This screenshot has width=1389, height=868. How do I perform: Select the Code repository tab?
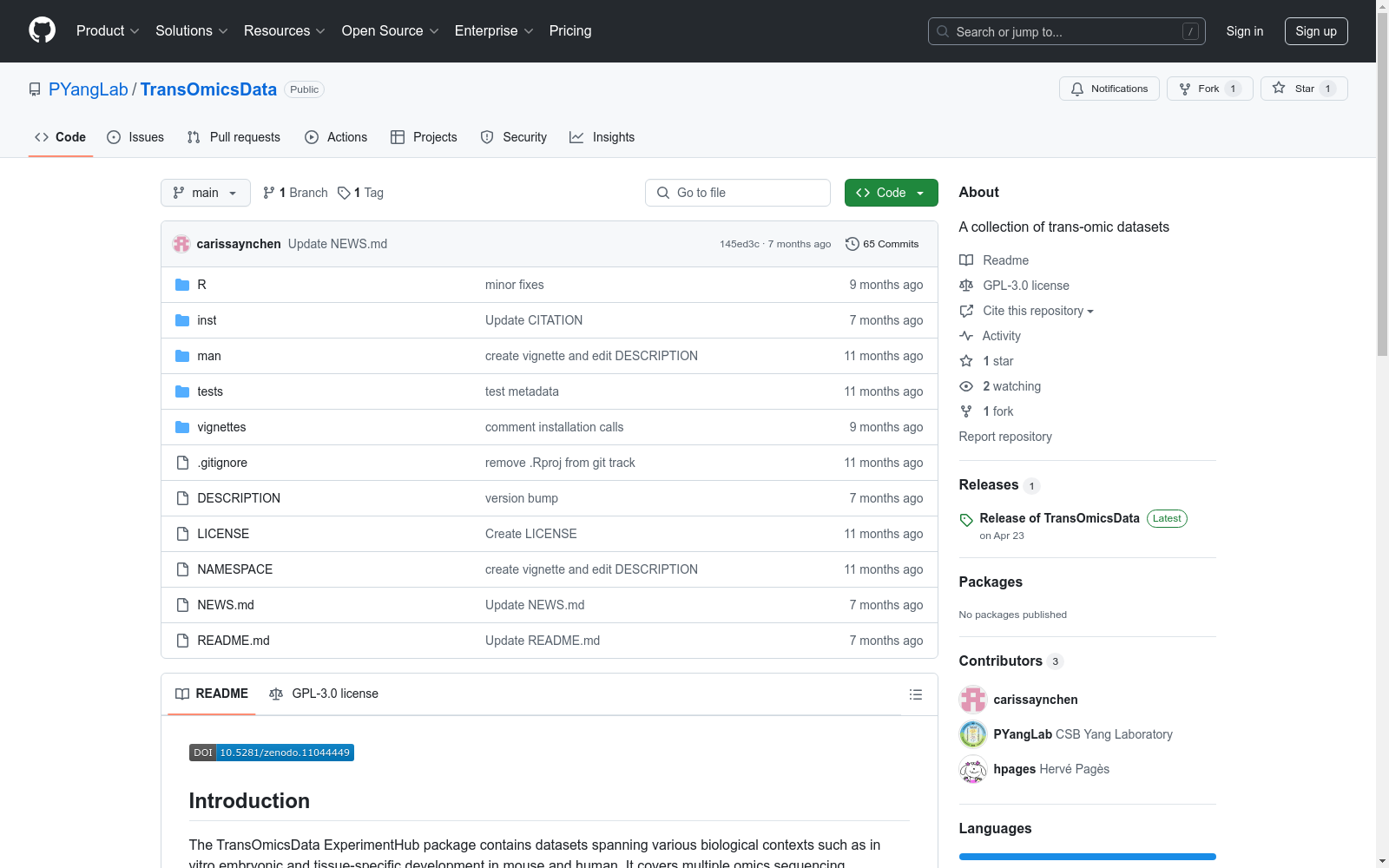61,137
